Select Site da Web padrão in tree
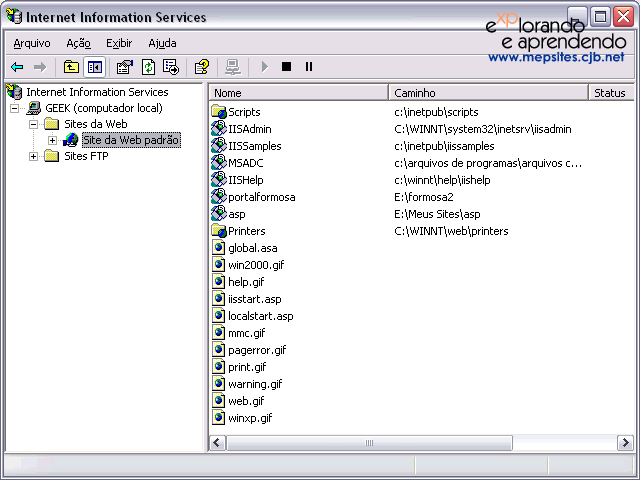Image resolution: width=640 pixels, height=480 pixels. coord(131,140)
